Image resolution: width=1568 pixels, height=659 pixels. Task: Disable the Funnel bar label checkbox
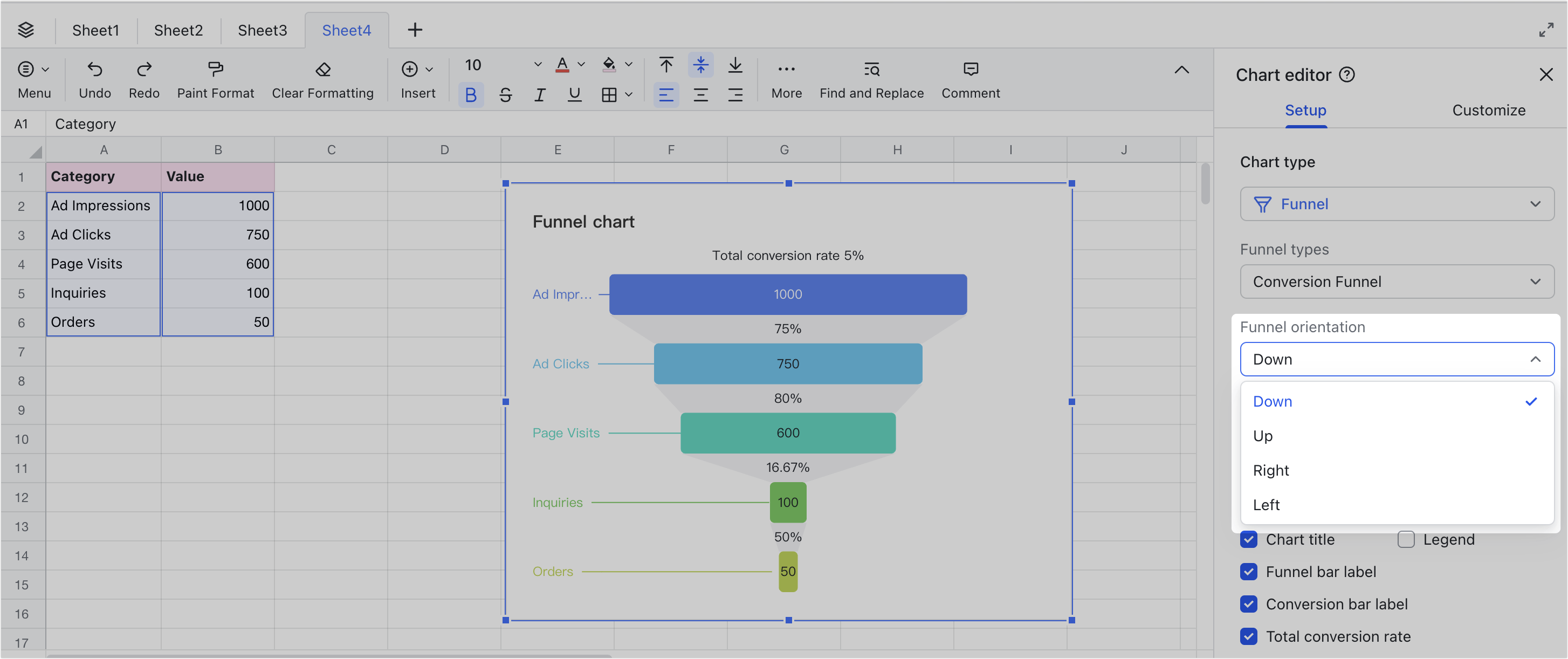pyautogui.click(x=1248, y=572)
